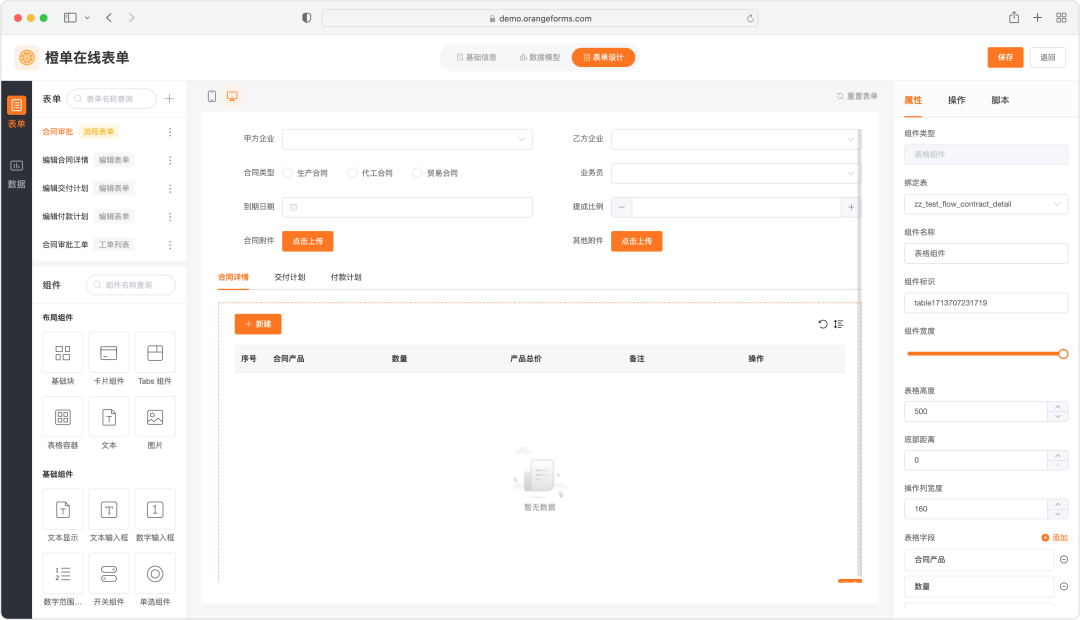Go to the 数据模型 step
Screen dimensions: 1080x620
click(540, 57)
